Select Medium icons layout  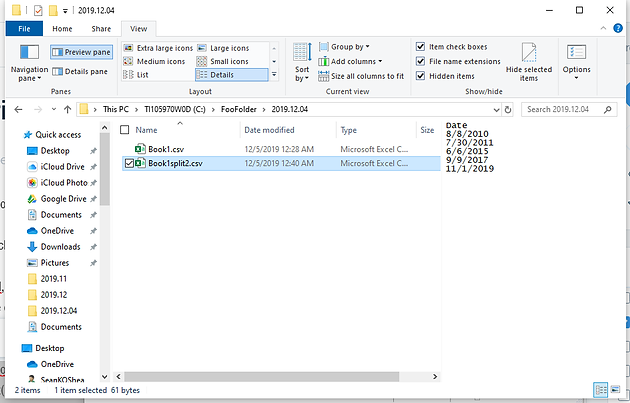coord(154,61)
